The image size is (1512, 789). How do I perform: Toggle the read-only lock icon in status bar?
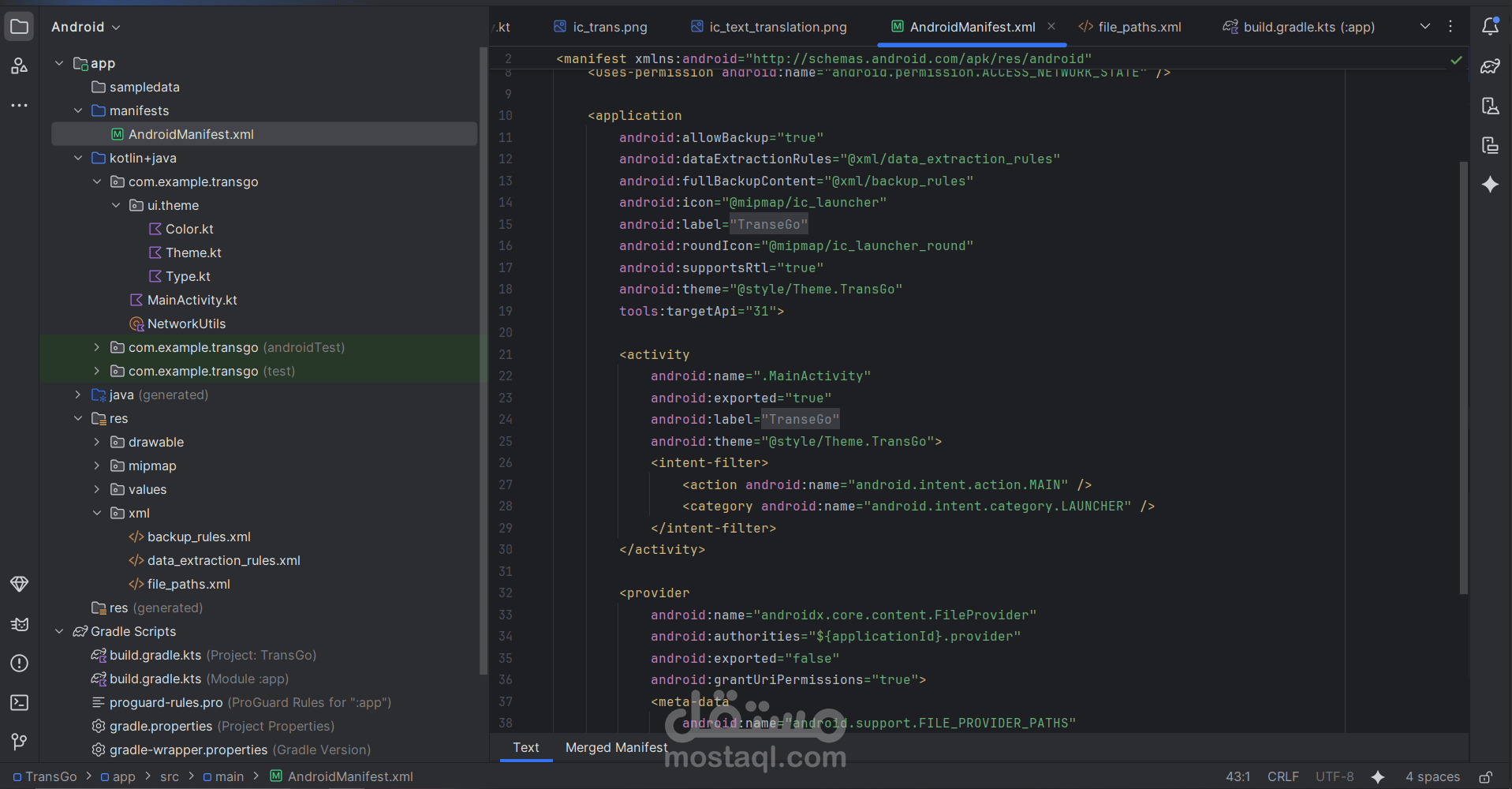pyautogui.click(x=1485, y=777)
